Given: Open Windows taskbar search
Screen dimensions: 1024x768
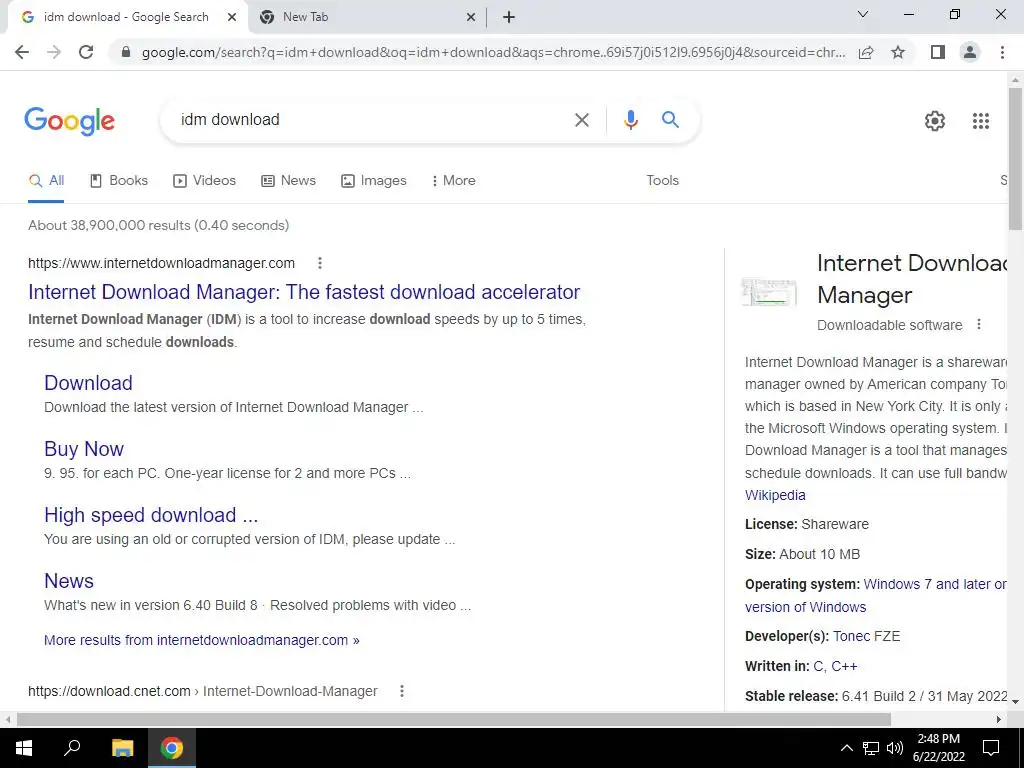Looking at the screenshot, I should point(72,748).
